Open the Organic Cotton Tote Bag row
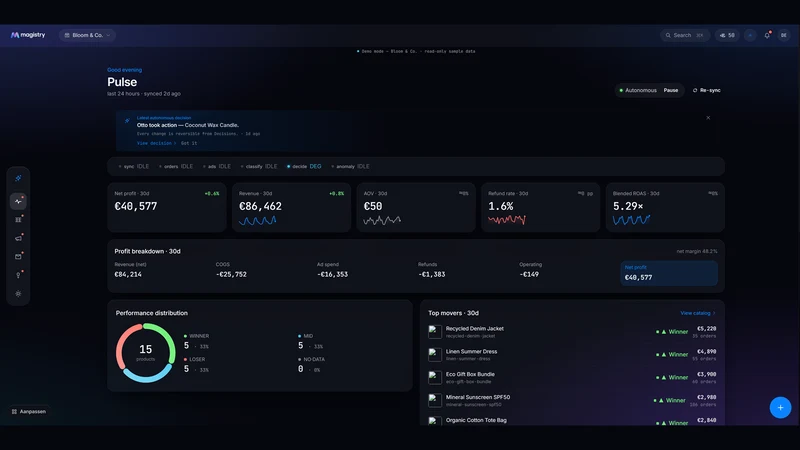800x450 pixels. click(x=572, y=421)
